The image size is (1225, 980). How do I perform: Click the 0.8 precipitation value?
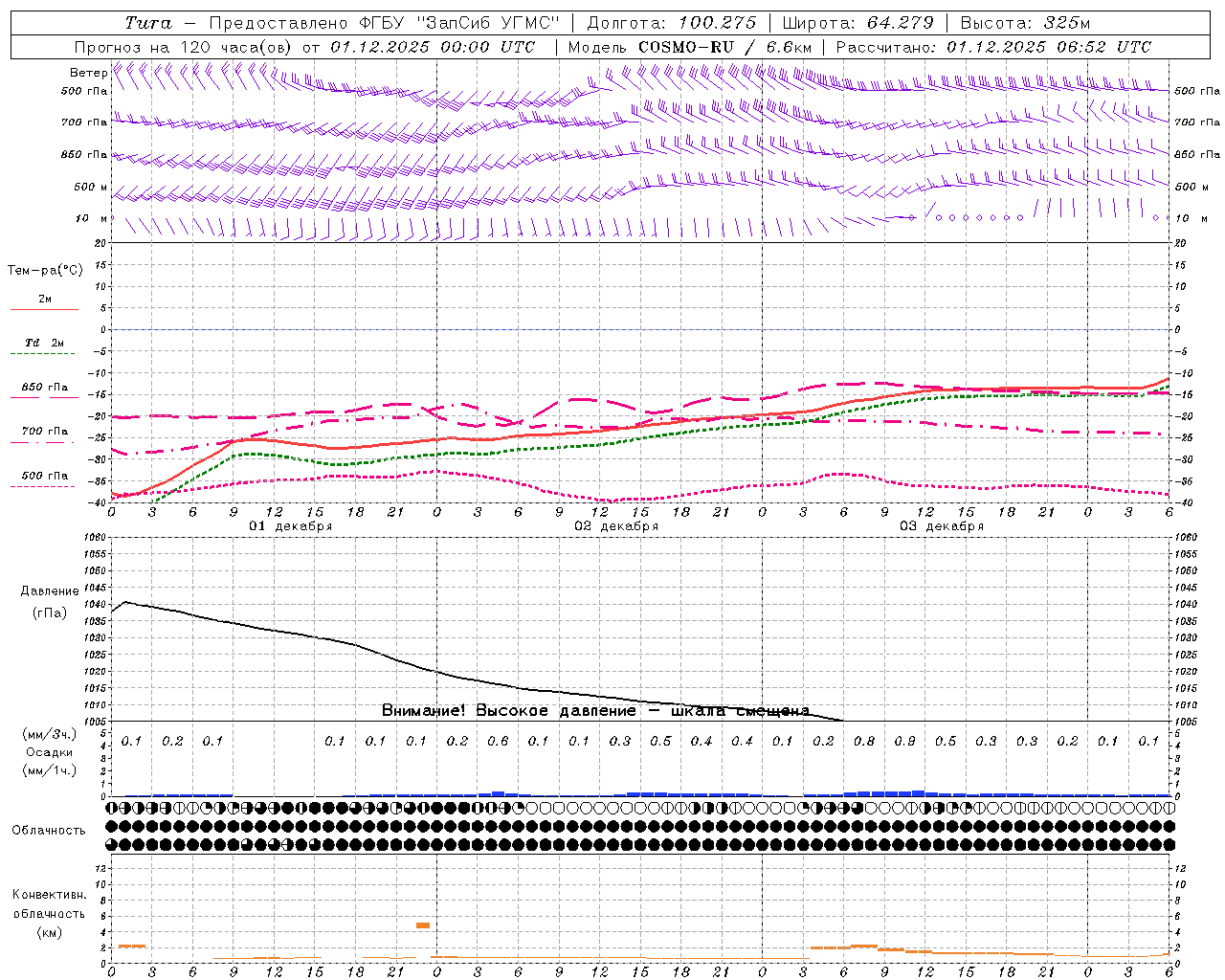click(x=864, y=741)
